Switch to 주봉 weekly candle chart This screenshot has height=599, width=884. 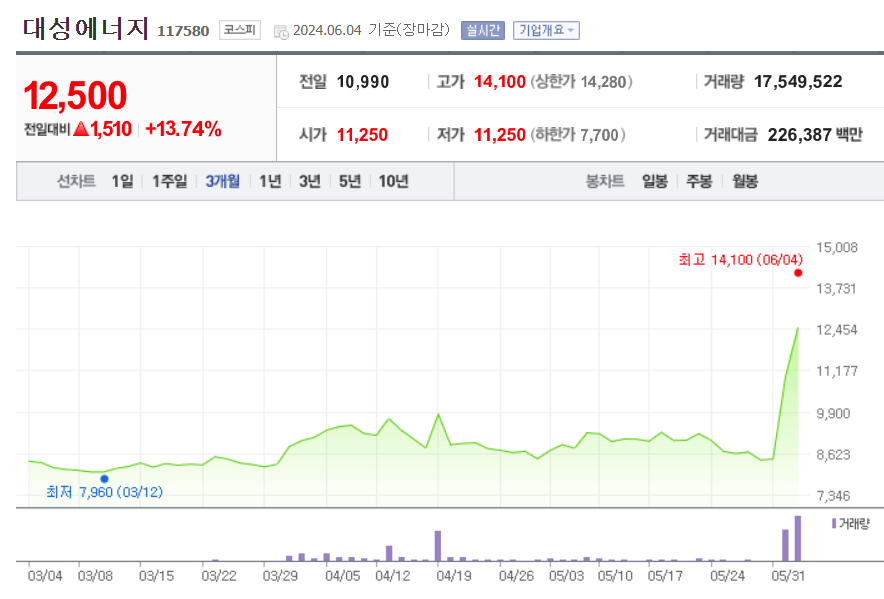pyautogui.click(x=699, y=181)
